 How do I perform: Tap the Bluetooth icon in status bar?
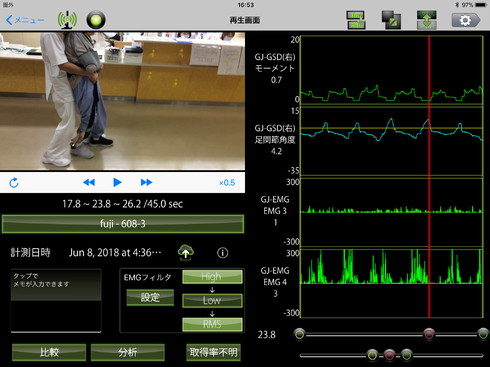pyautogui.click(x=457, y=5)
